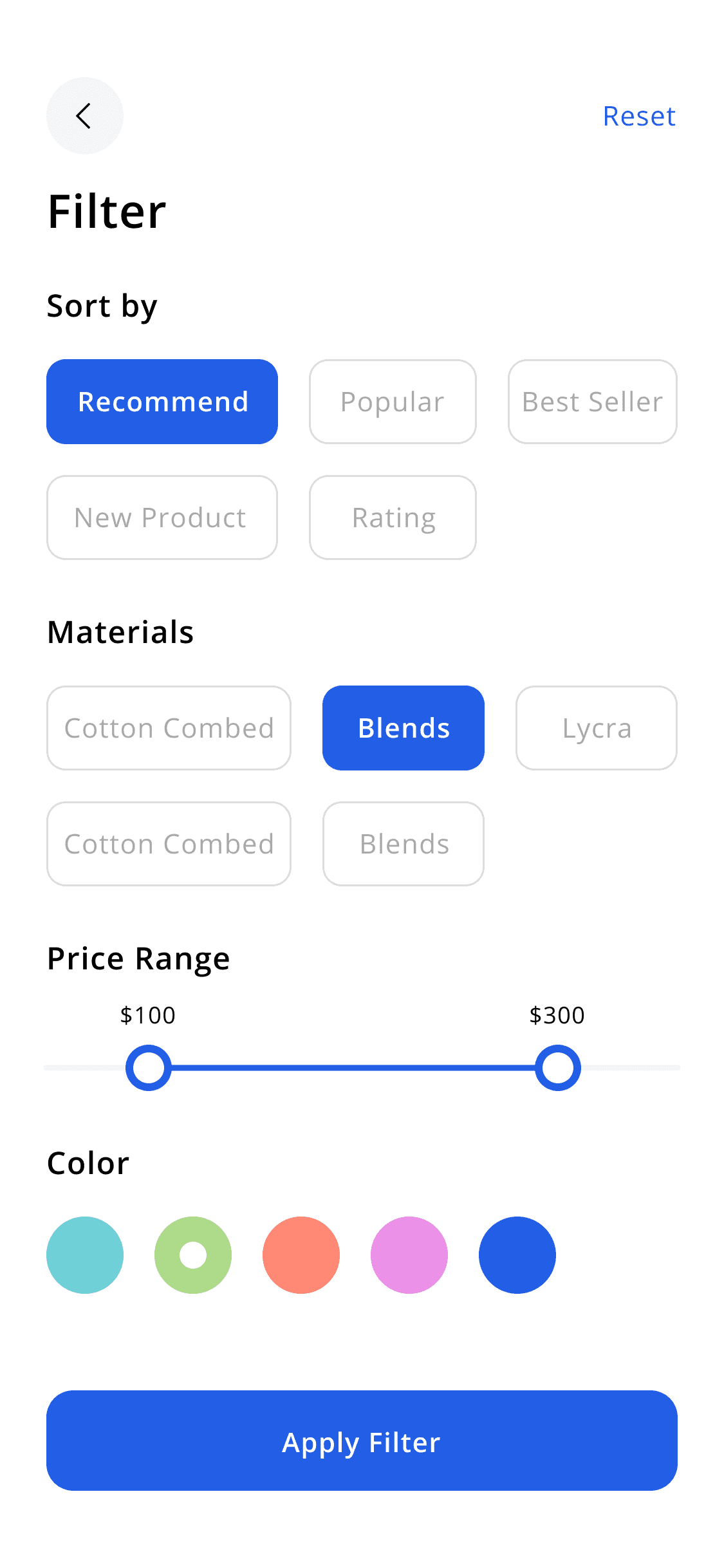
Task: Deselect the highlighted Blends material
Action: pos(404,728)
